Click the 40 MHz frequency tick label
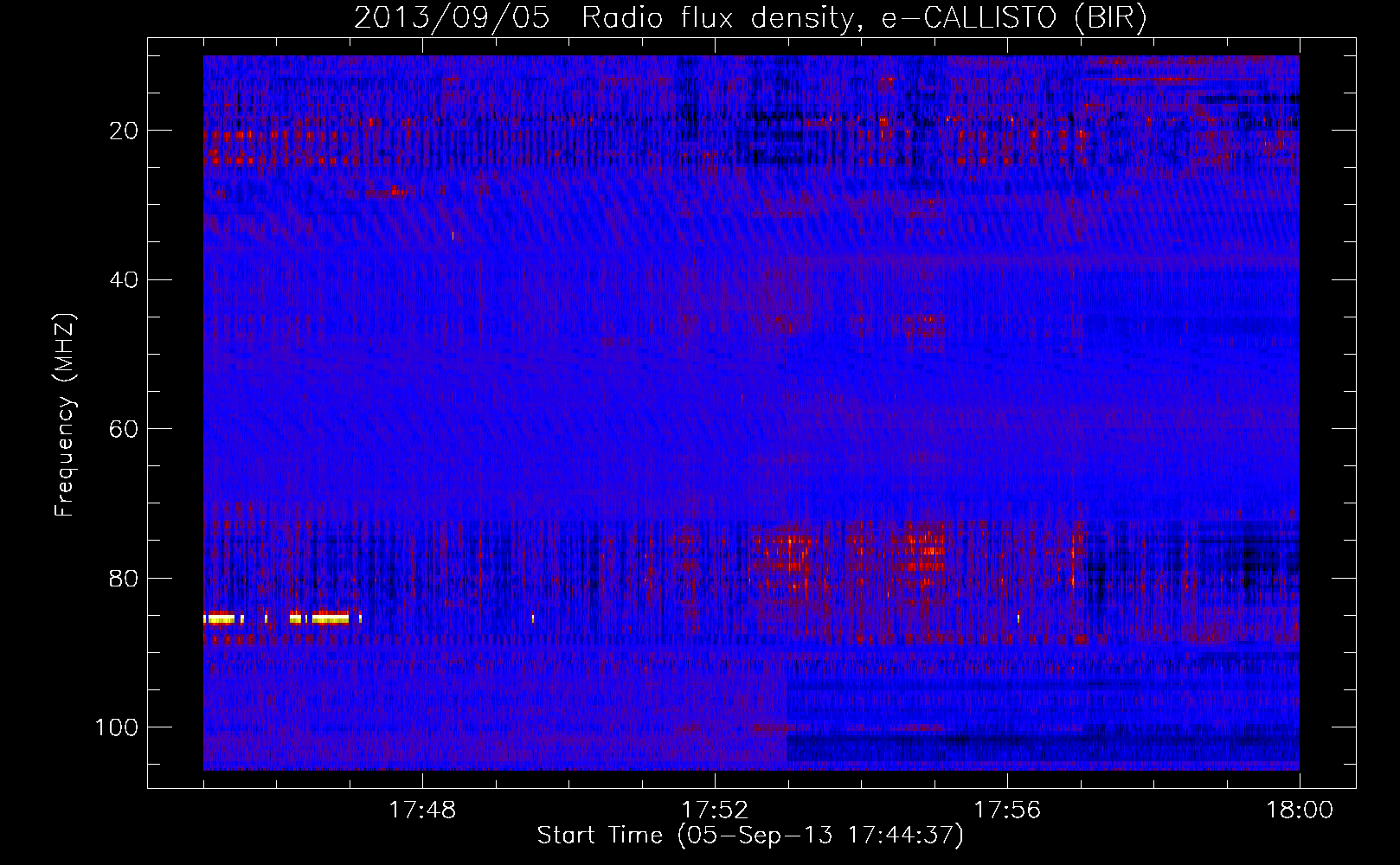Viewport: 1400px width, 865px height. [x=125, y=280]
